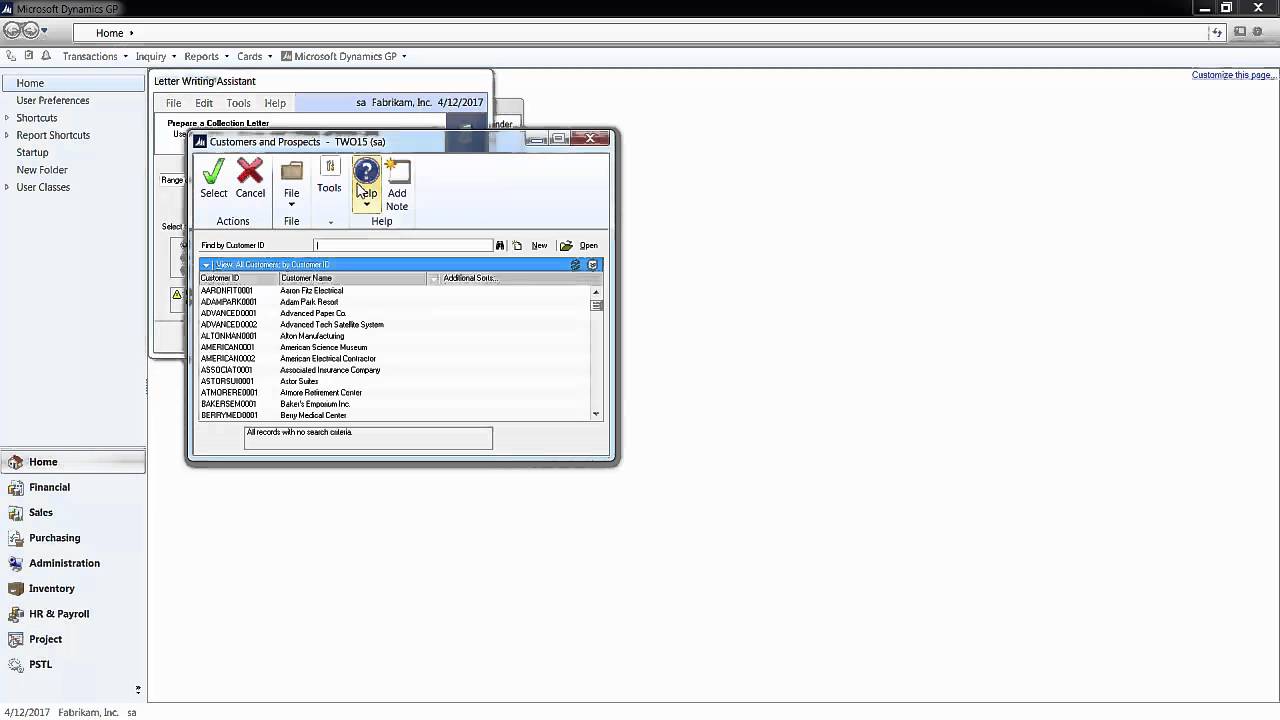This screenshot has height=720, width=1280.
Task: Select User Preferences in navigation list
Action: click(53, 100)
